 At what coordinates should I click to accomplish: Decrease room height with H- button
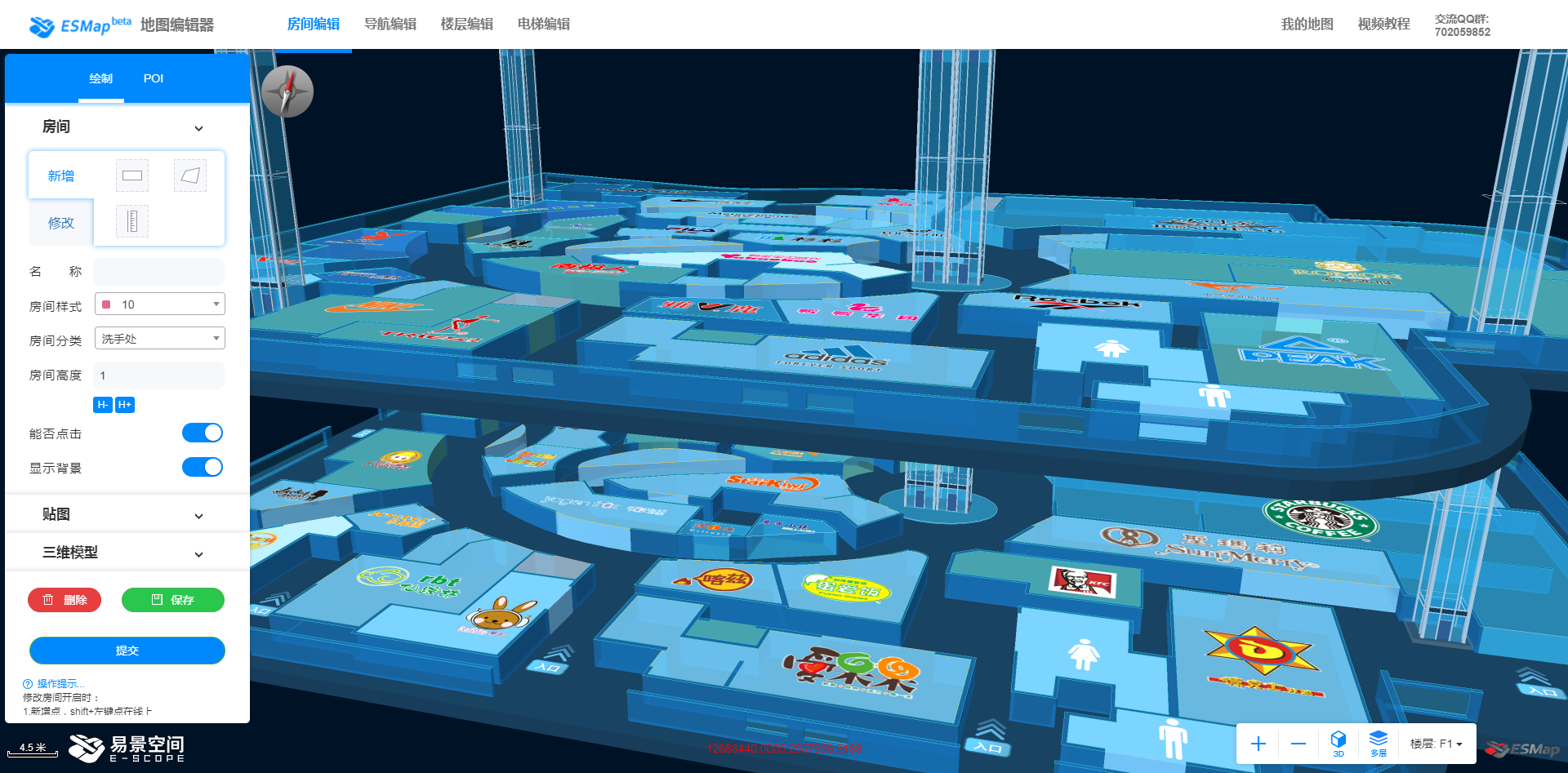pos(103,405)
